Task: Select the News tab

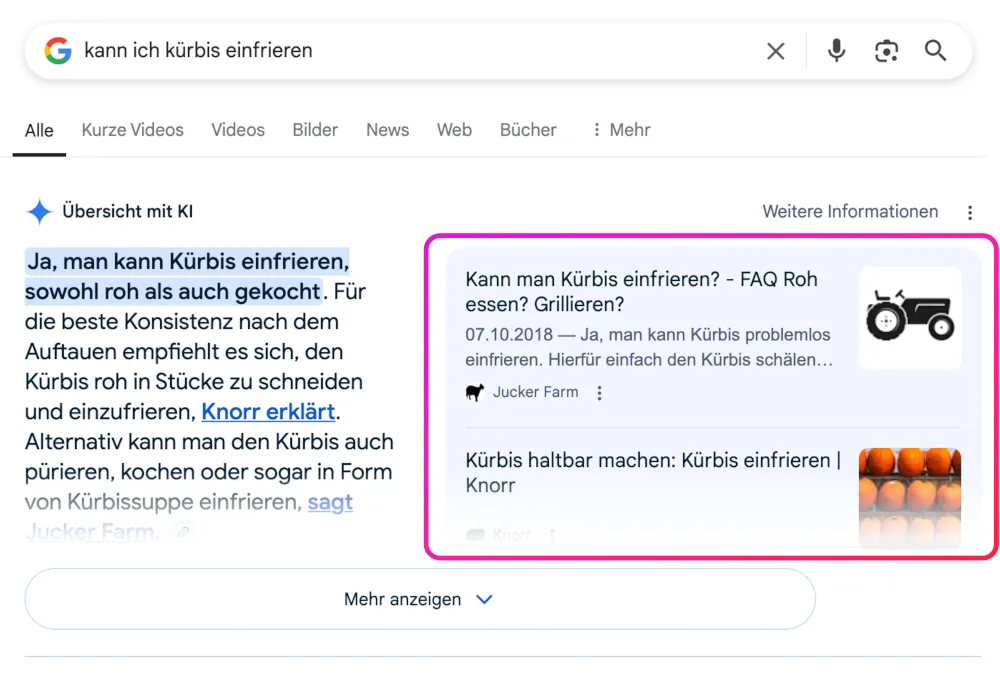Action: pyautogui.click(x=387, y=130)
